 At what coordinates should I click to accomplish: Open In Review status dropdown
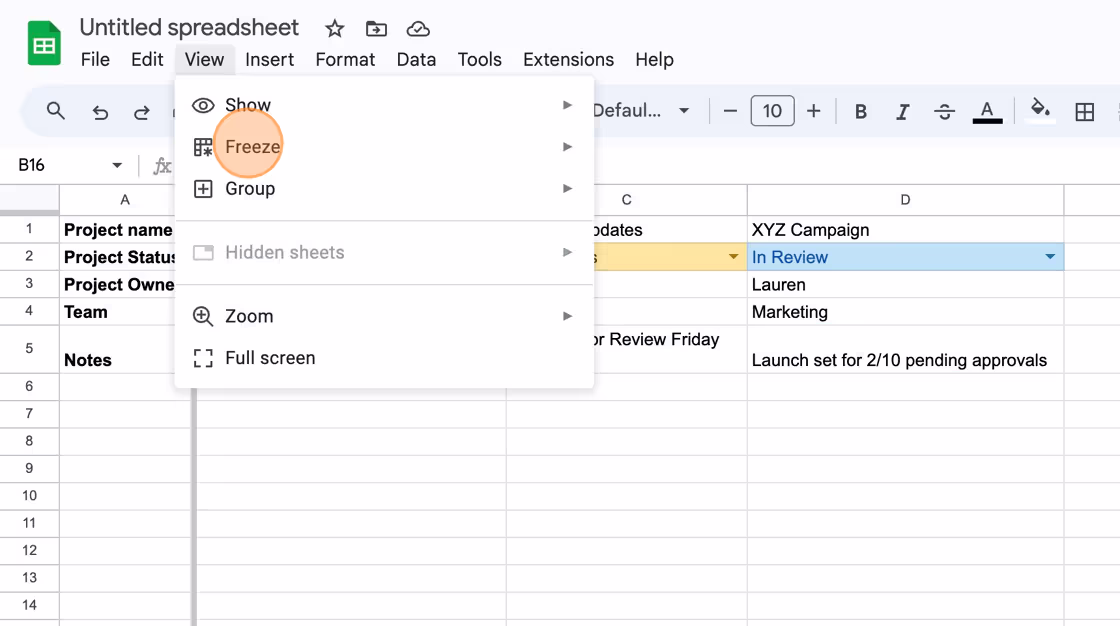pyautogui.click(x=1049, y=257)
